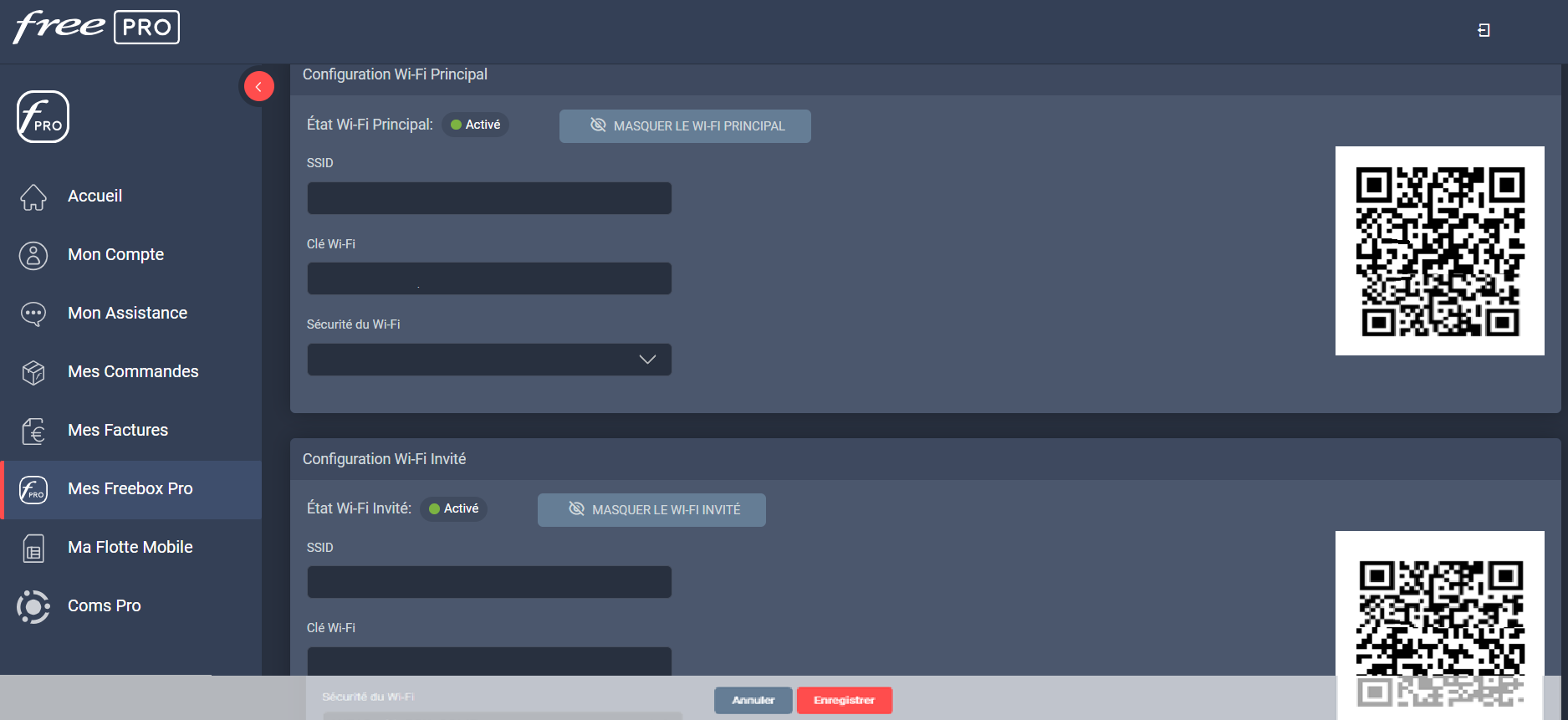
Task: Open Mes Factures page
Action: tap(118, 430)
